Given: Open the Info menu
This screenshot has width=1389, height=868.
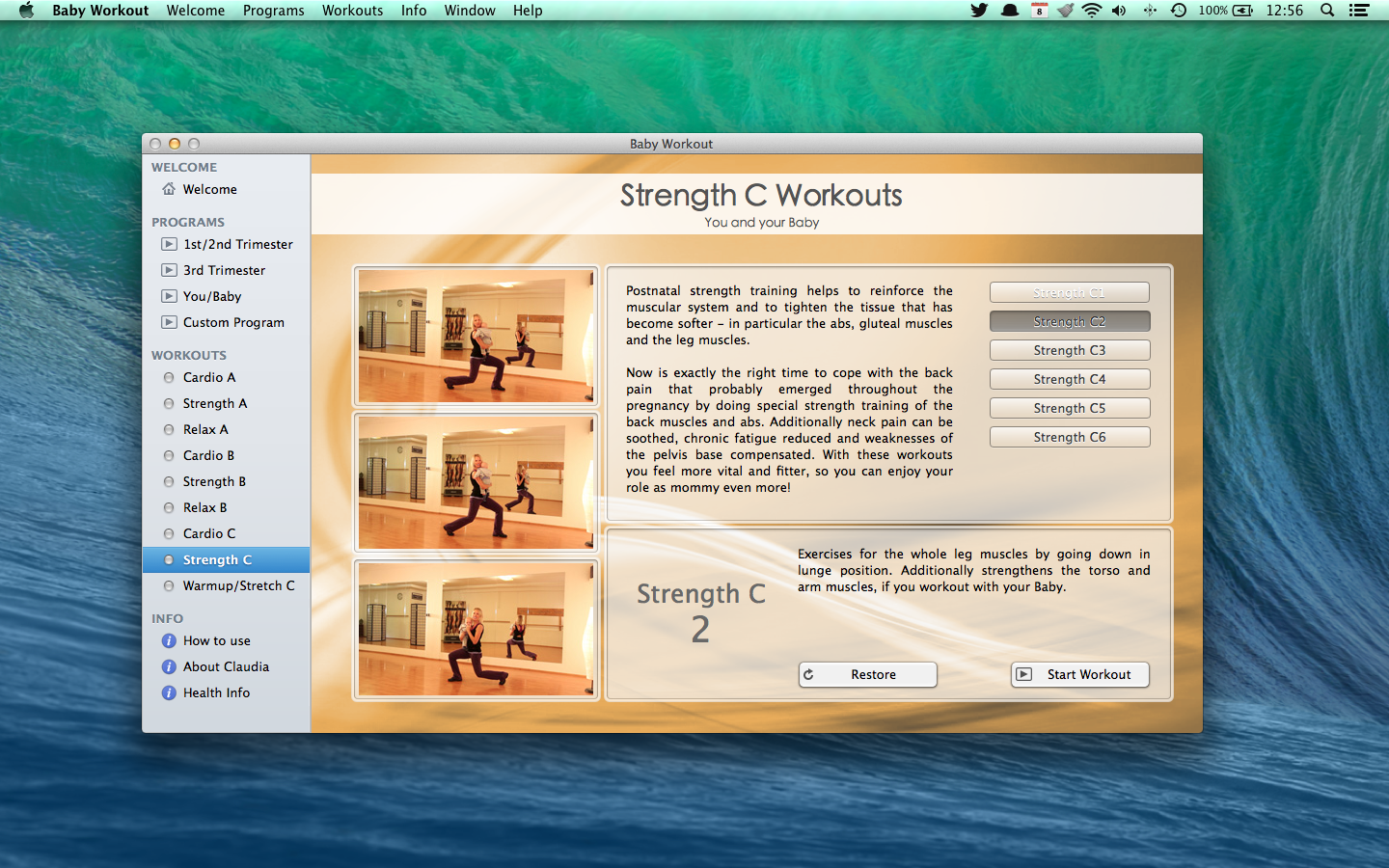Looking at the screenshot, I should (x=414, y=11).
